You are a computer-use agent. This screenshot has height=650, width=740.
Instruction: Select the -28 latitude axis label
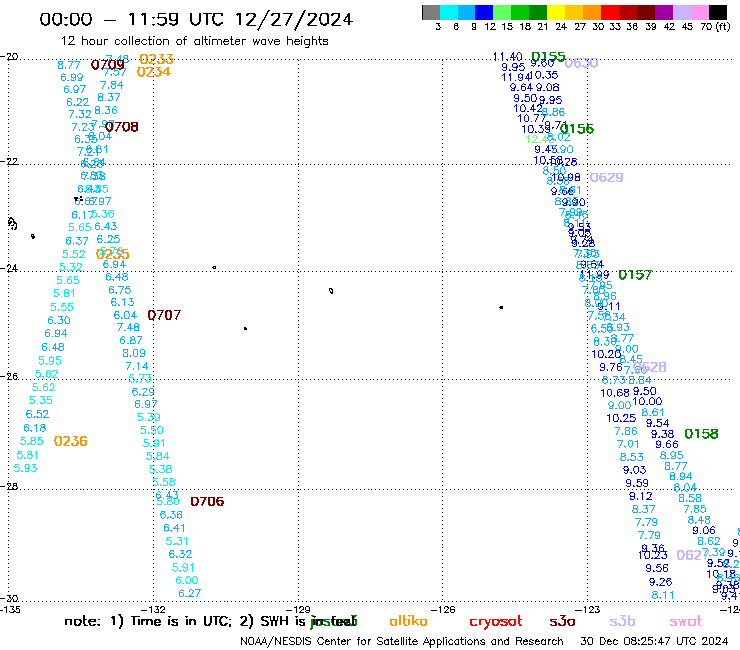pos(9,486)
